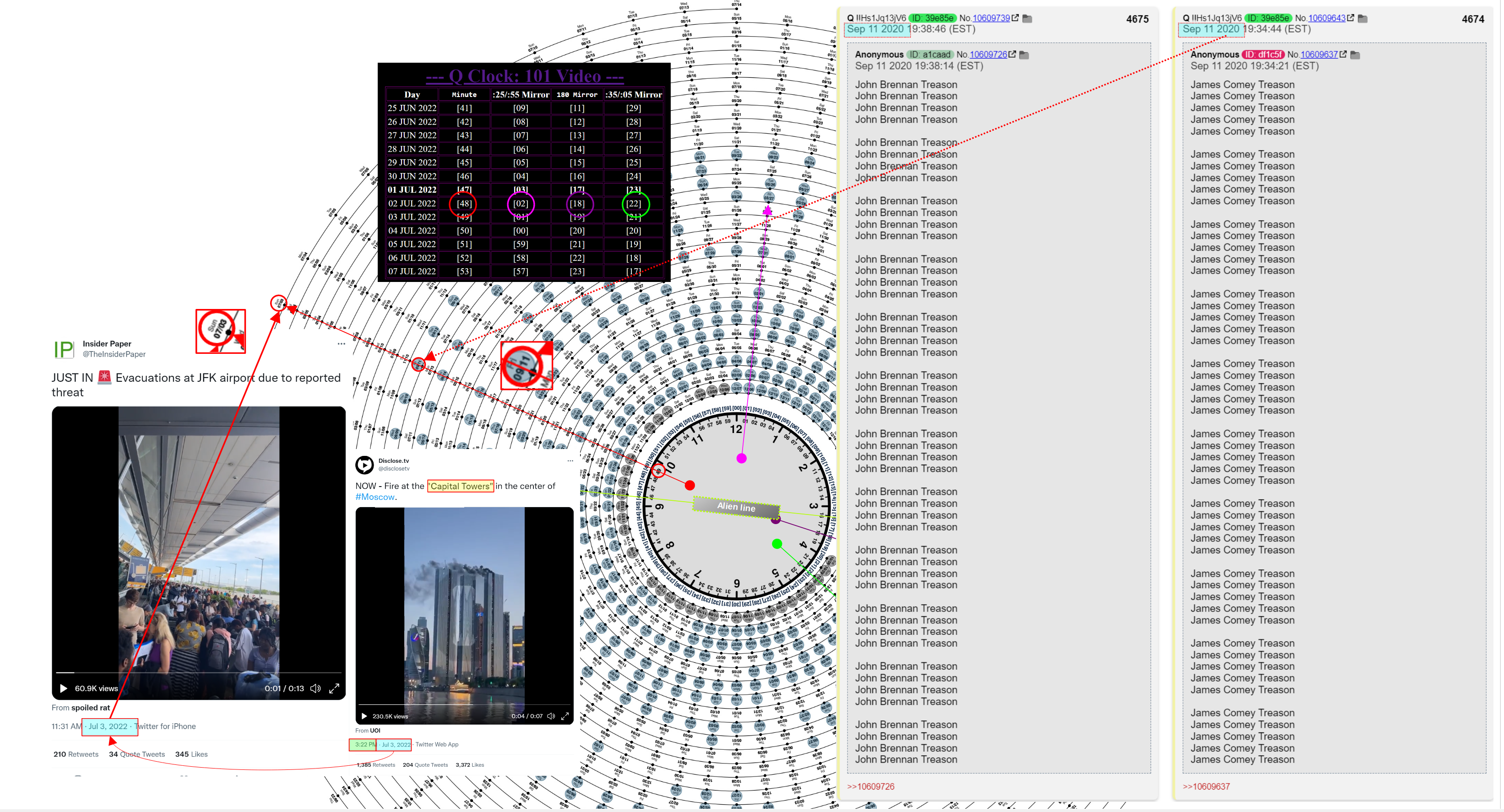Click the Twitter Web App source label
The width and height of the screenshot is (1504, 812).
437,744
